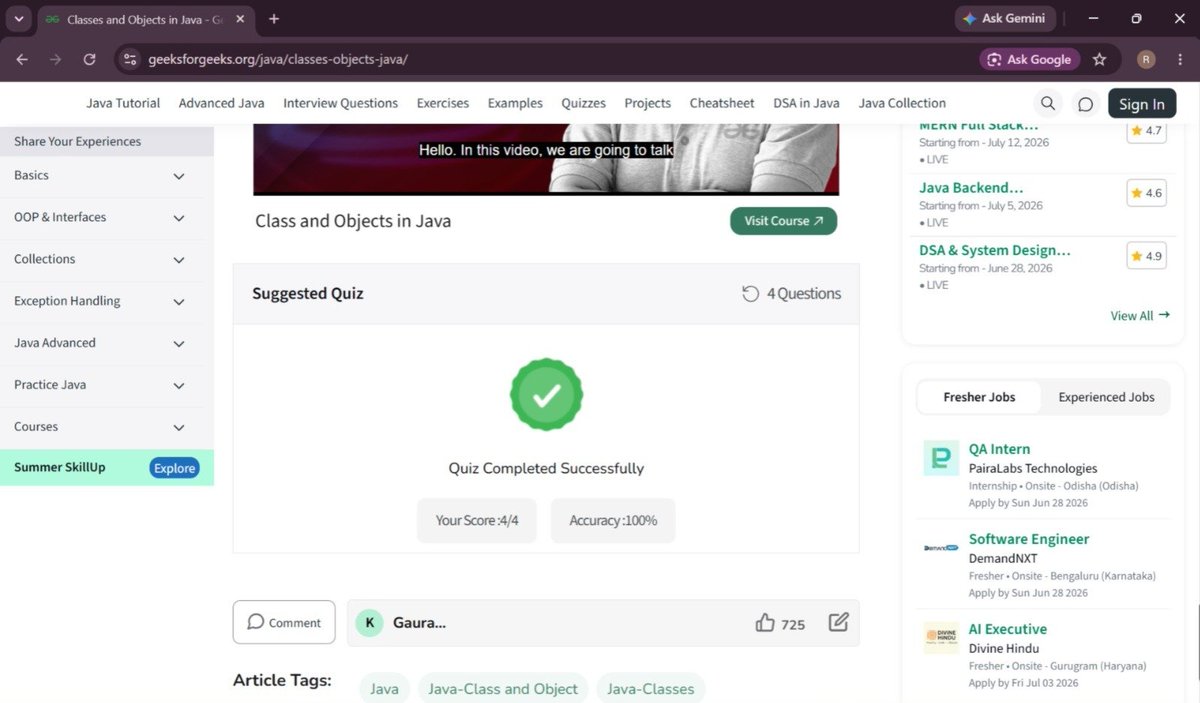The image size is (1200, 703).
Task: Open the Chrome profile avatar R
Action: click(1146, 59)
